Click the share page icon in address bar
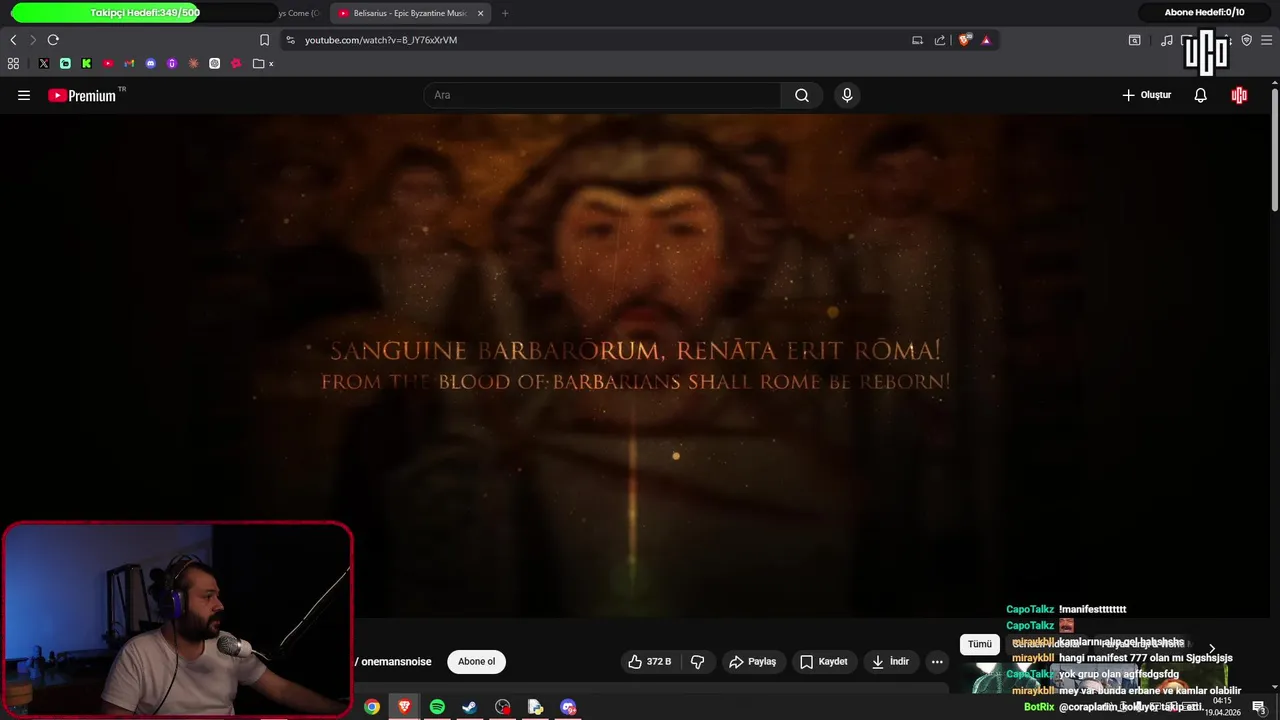This screenshot has width=1280, height=720. [x=940, y=40]
